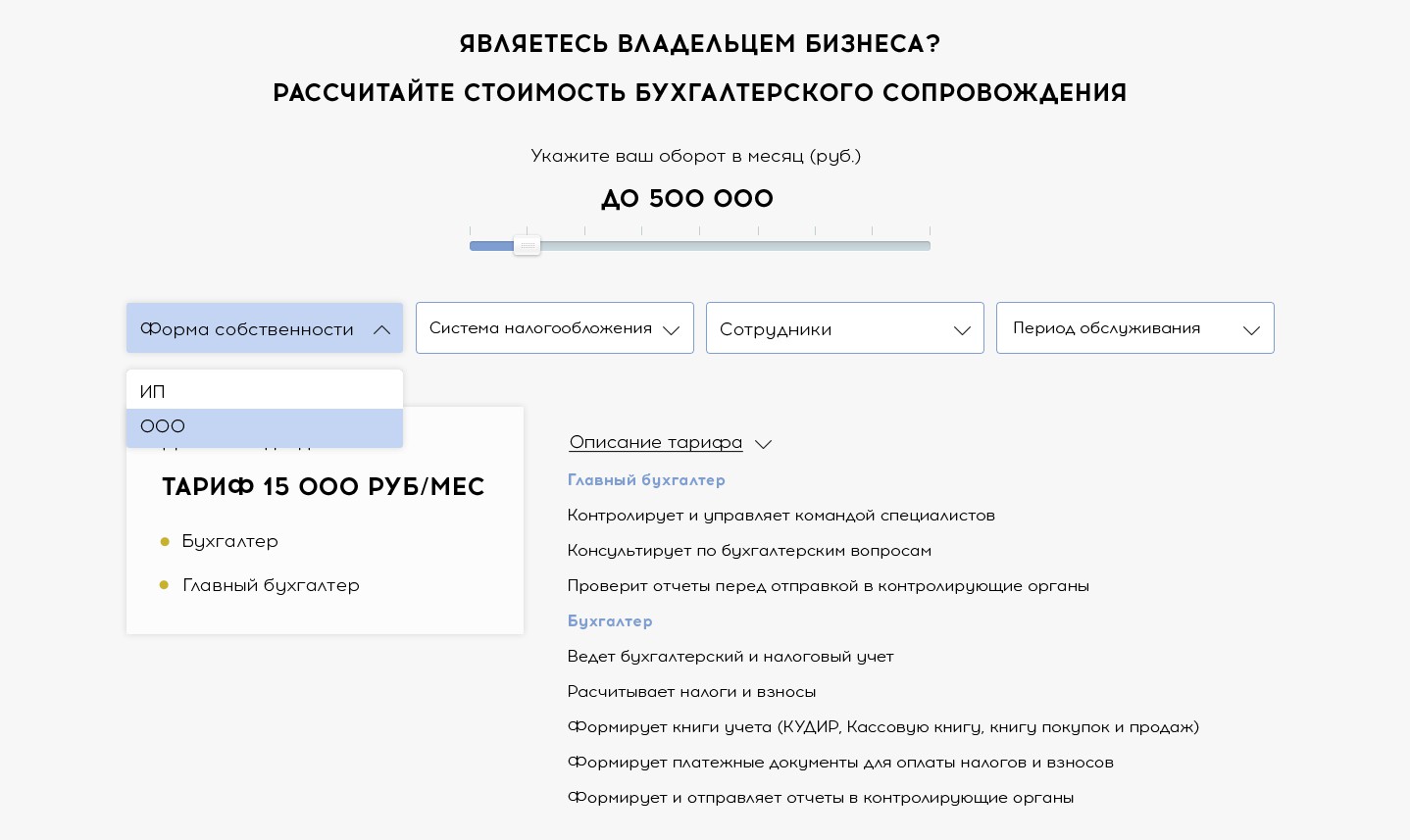The image size is (1410, 840).
Task: Click the chevron icon in Сотрудники box
Action: click(x=962, y=330)
